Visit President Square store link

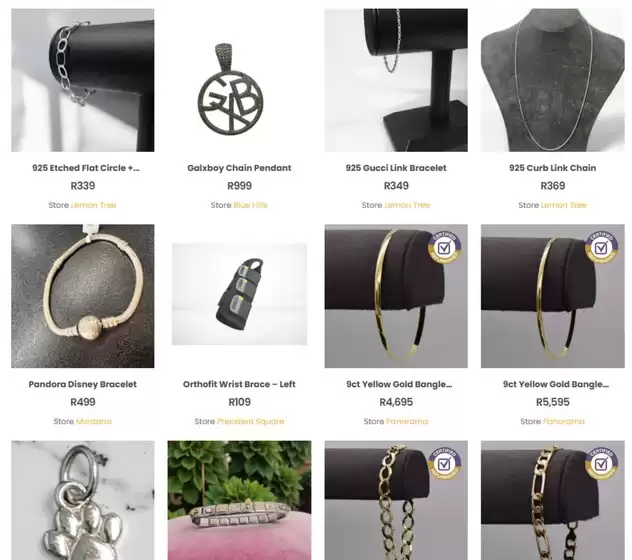tap(250, 421)
